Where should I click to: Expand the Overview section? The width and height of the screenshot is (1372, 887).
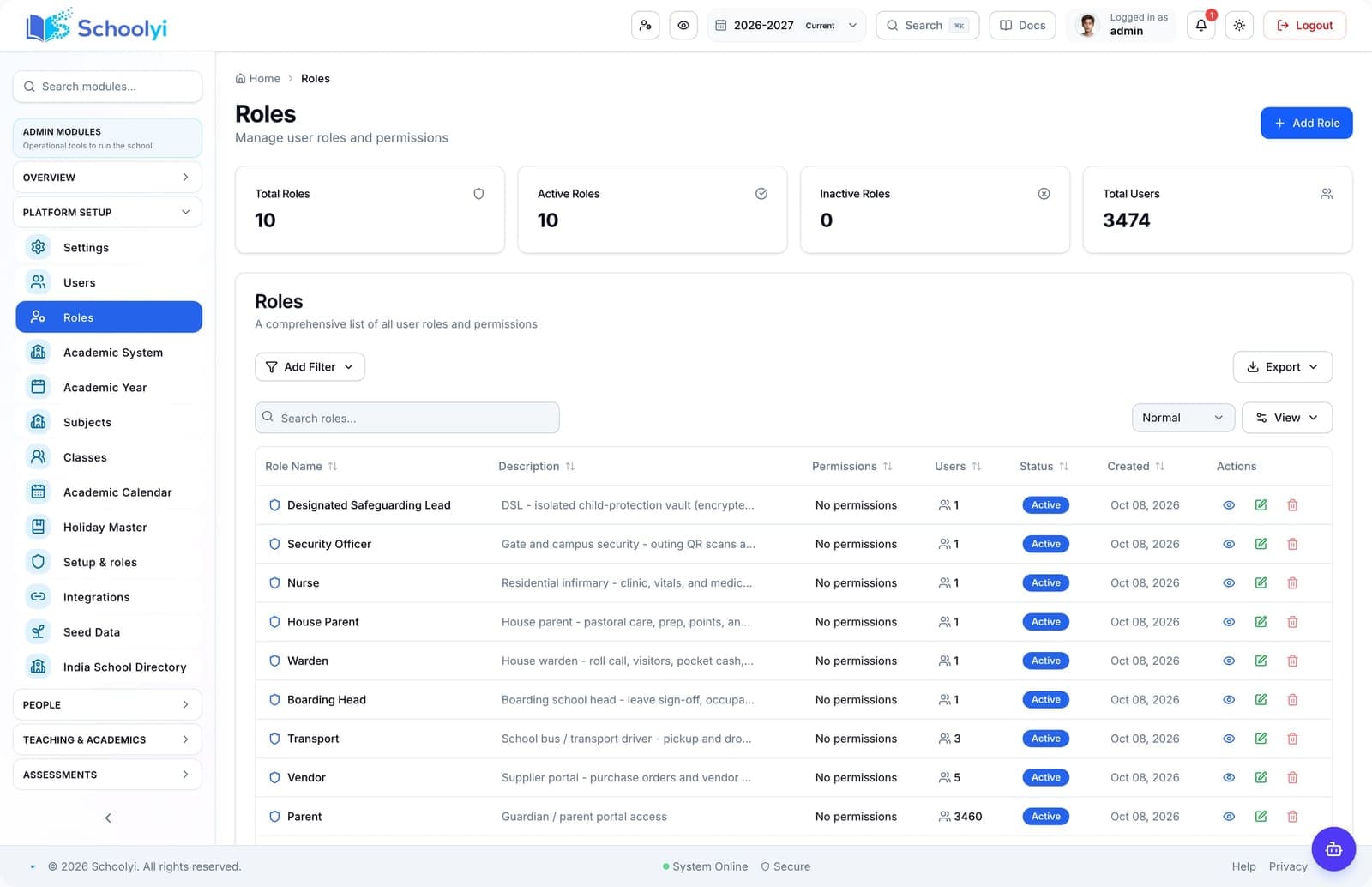(x=107, y=178)
